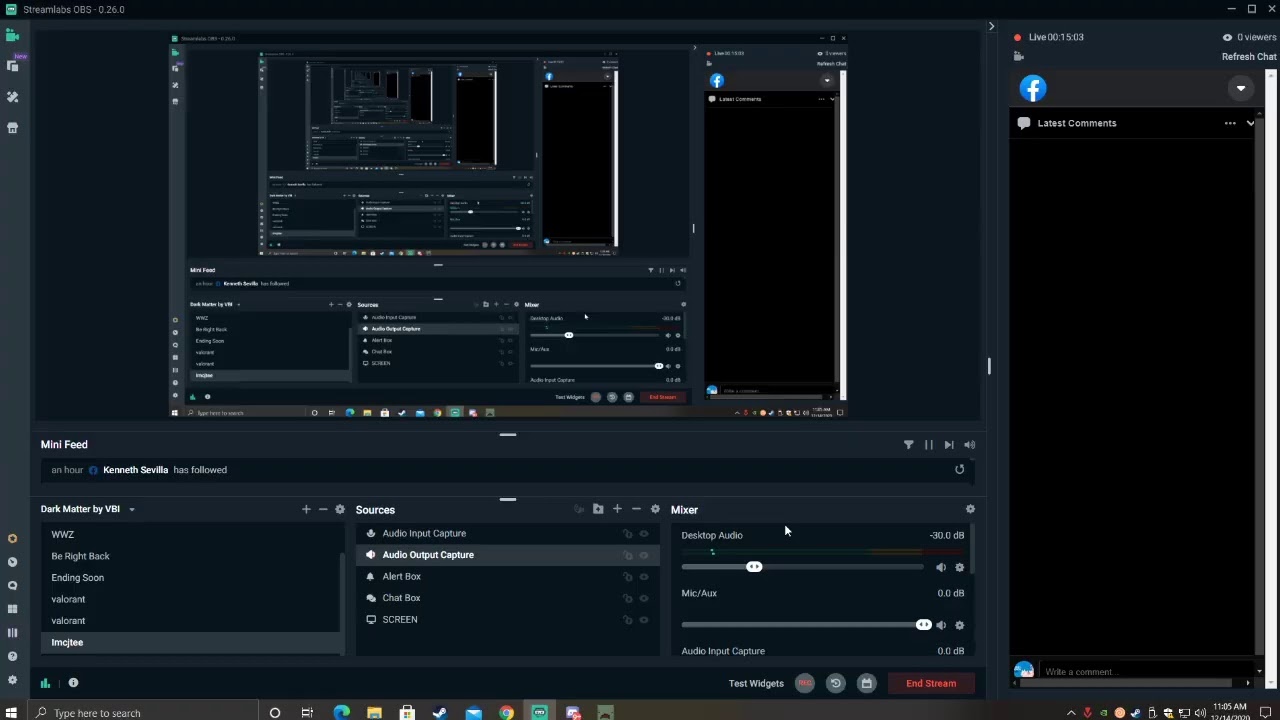Image resolution: width=1280 pixels, height=720 pixels.
Task: Toggle Studio Mode columns icon in sidebar
Action: pos(12,632)
